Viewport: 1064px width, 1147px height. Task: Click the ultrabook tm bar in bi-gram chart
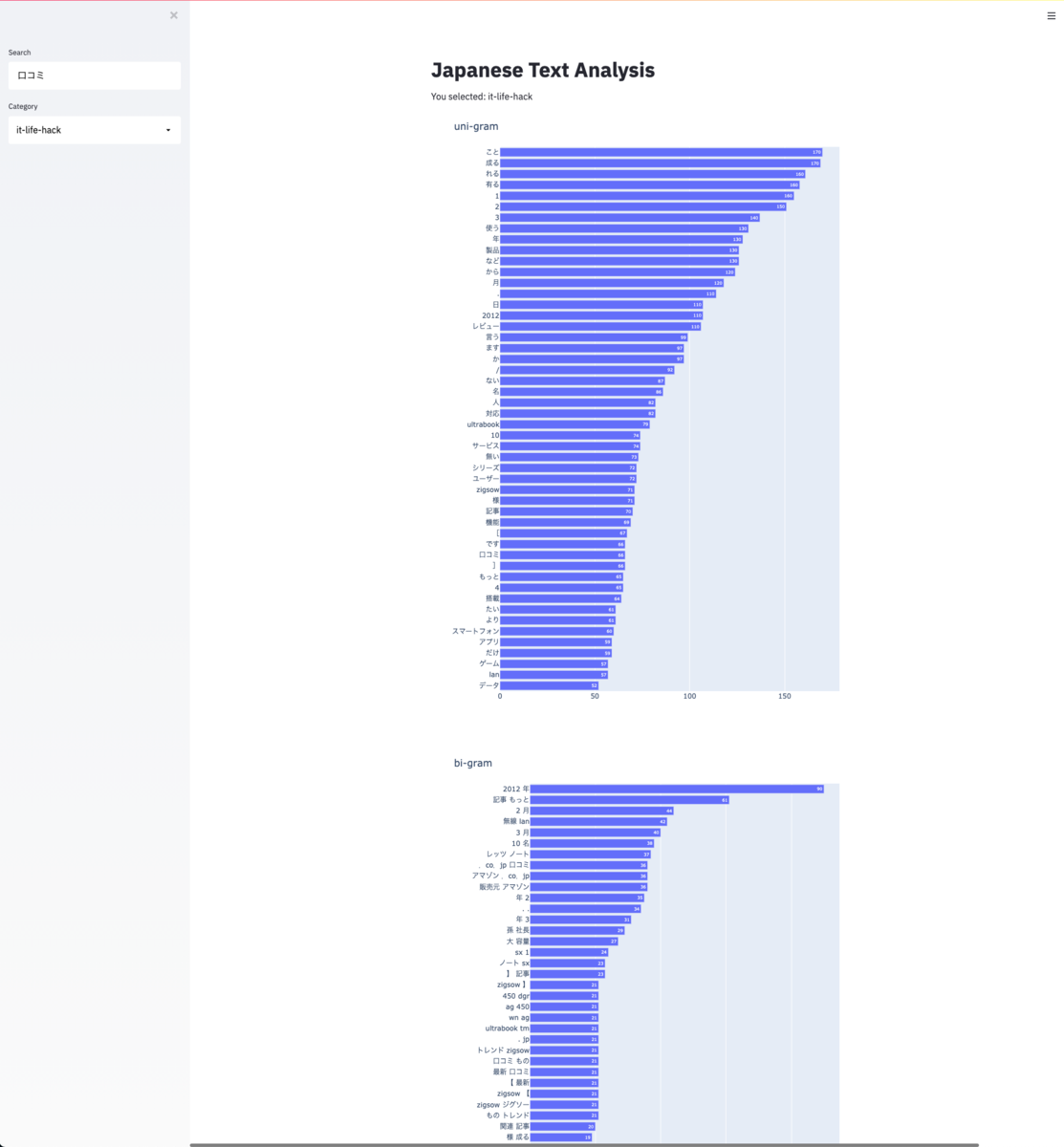click(564, 1028)
